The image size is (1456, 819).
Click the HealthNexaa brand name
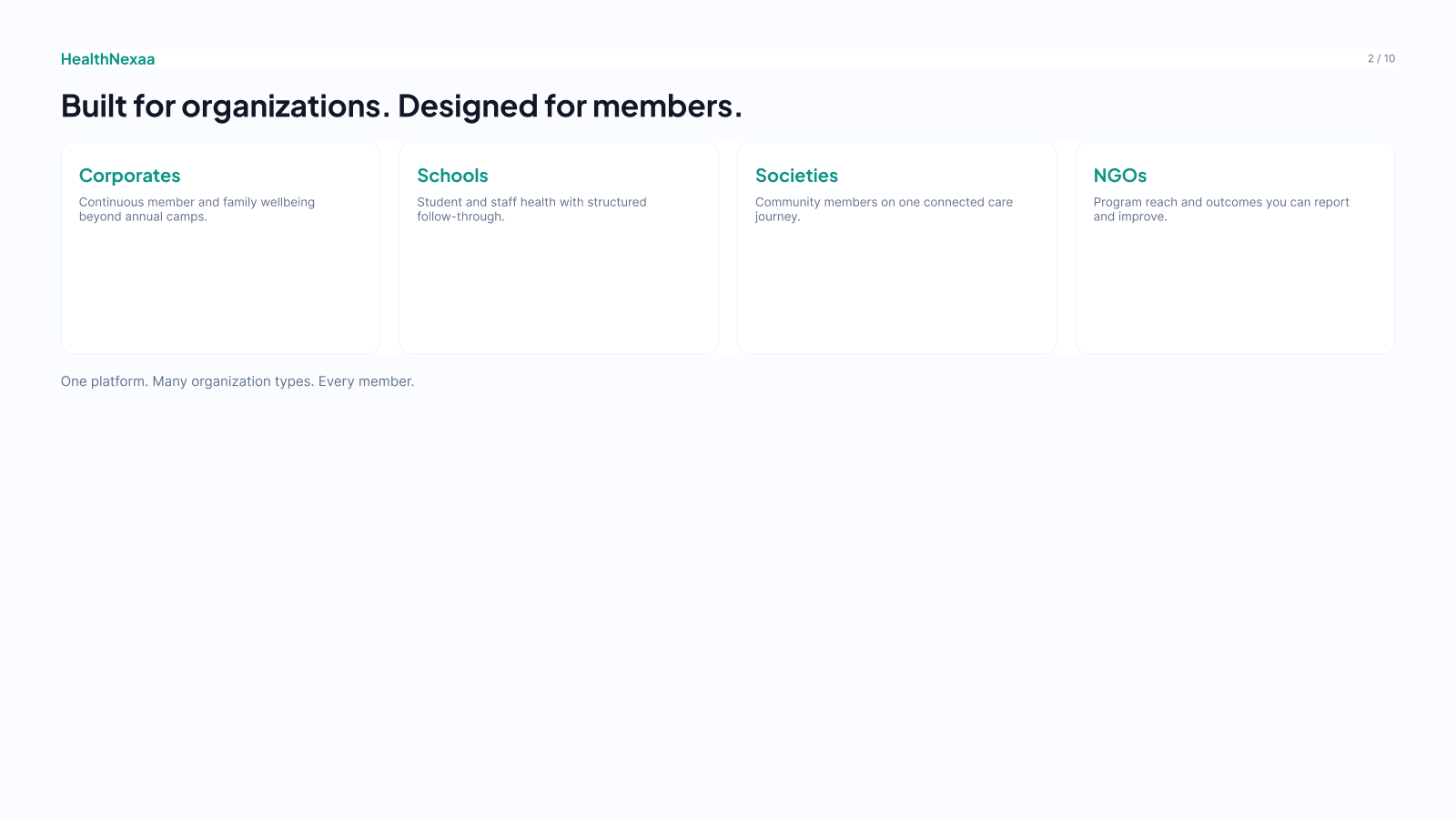point(107,59)
